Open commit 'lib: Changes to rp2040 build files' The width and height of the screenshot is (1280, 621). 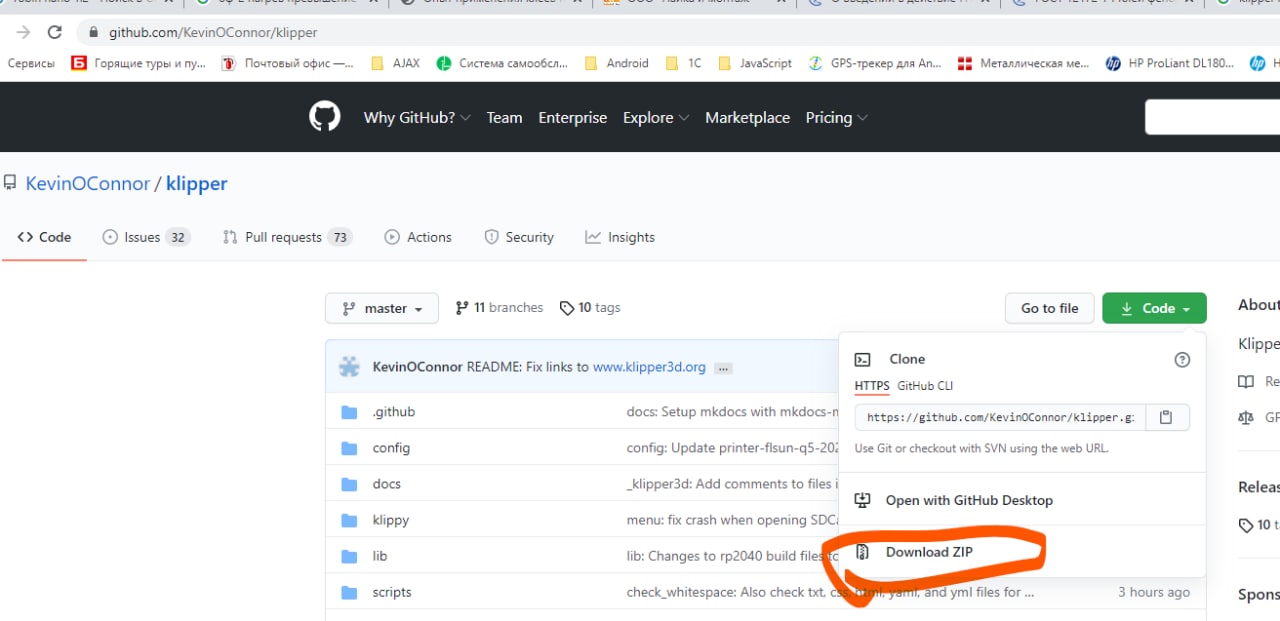click(730, 556)
